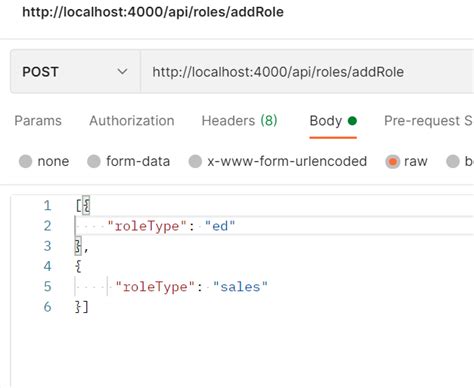The height and width of the screenshot is (388, 474).
Task: Select the none body type radio
Action: (x=26, y=161)
